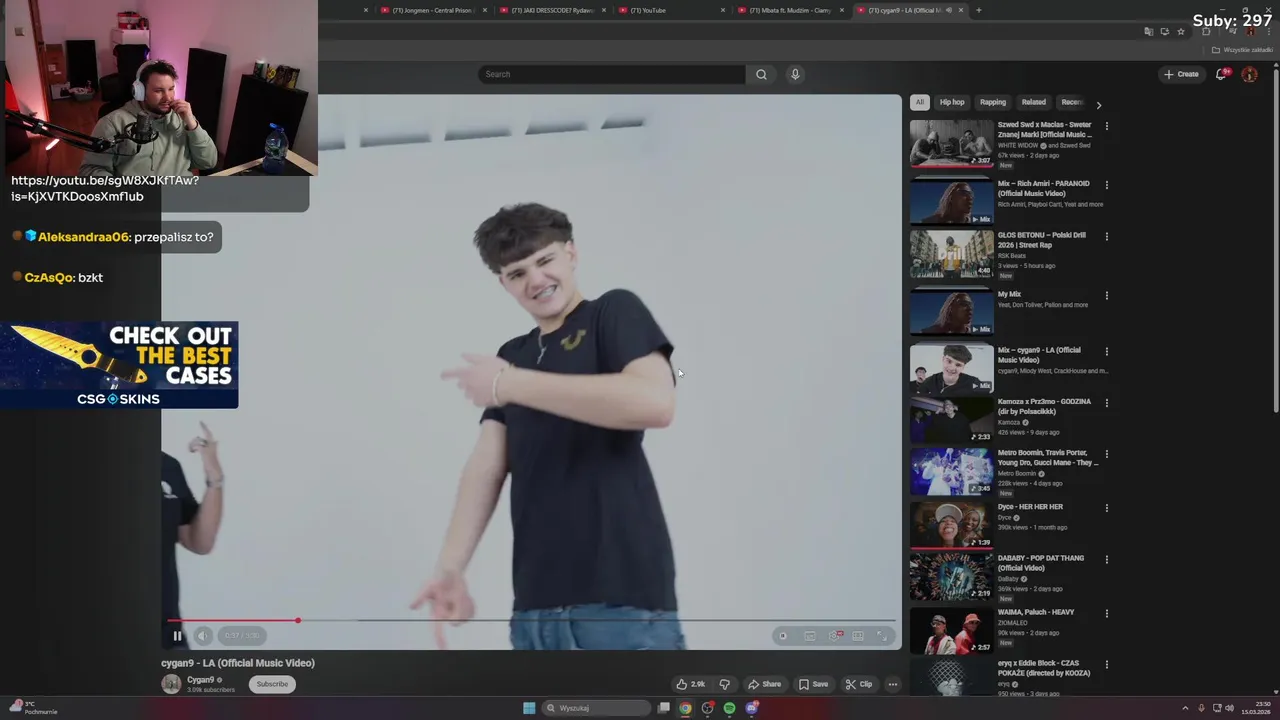Create a clip of the video
Screen dimensions: 1280x720
coord(859,684)
